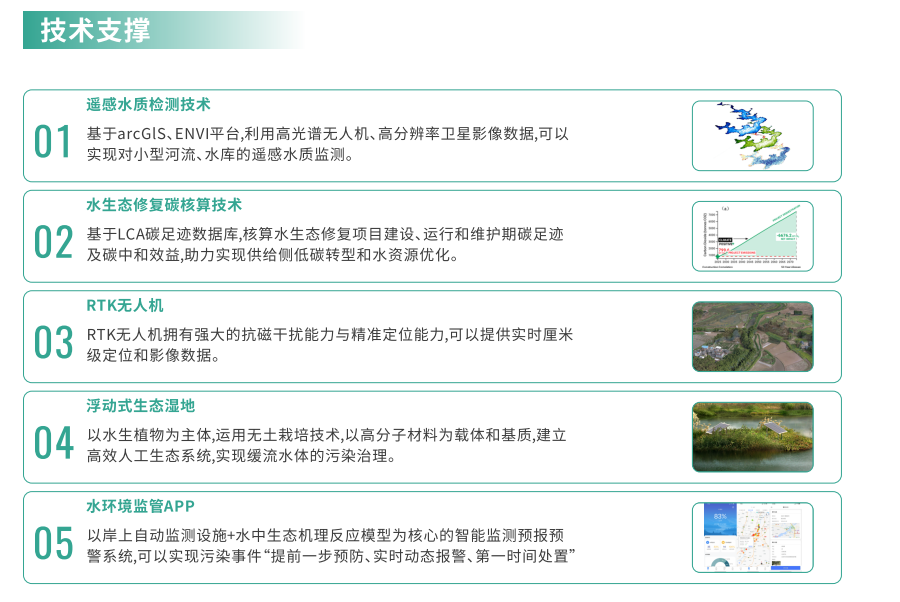
Task: Click the arcGIS and ENVI platform description
Action: (327, 144)
